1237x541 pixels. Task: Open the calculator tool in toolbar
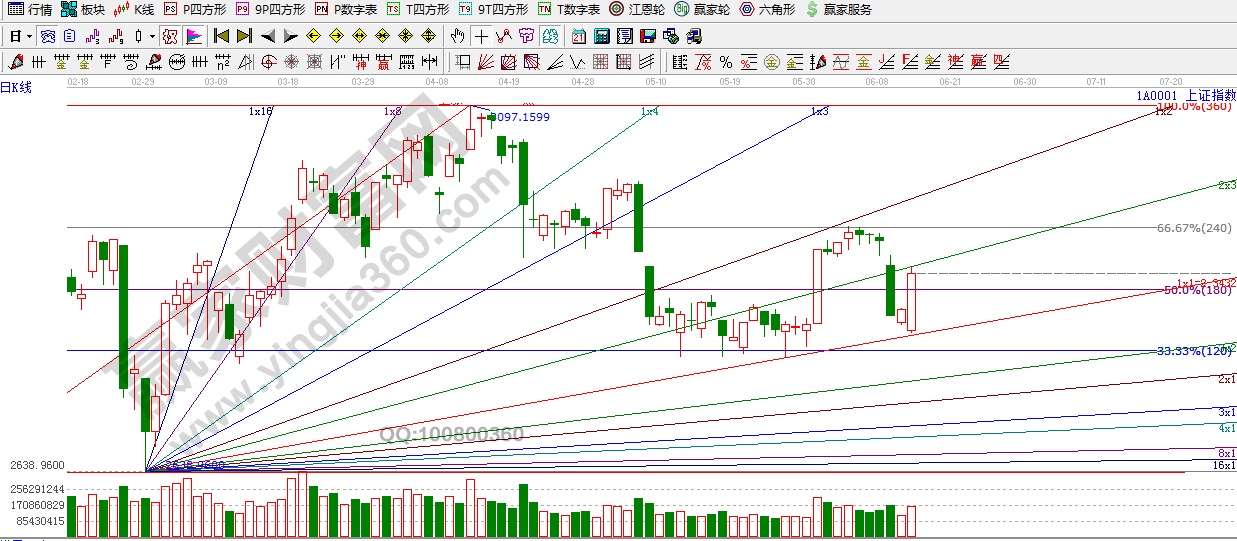click(x=602, y=37)
